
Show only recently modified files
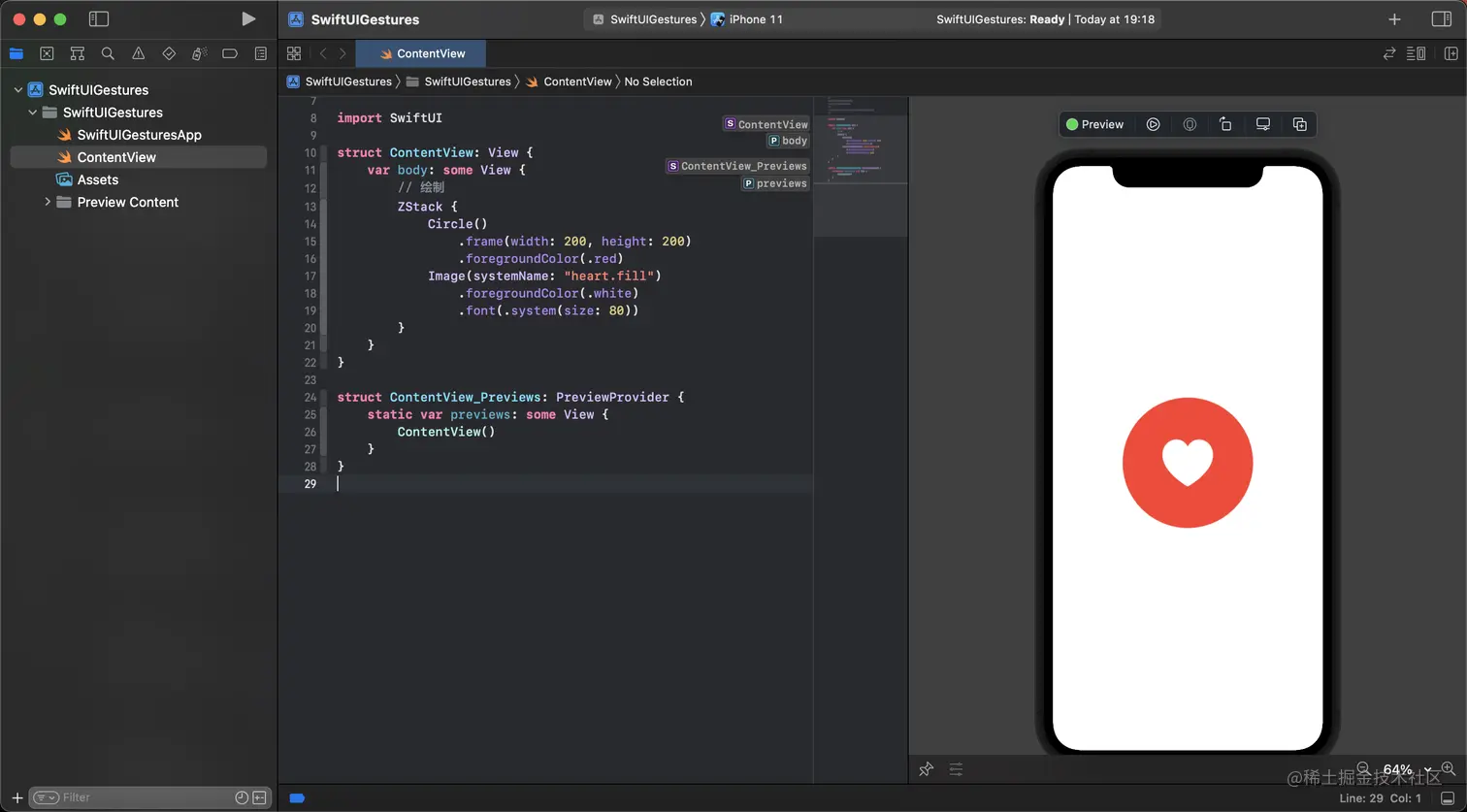tap(242, 797)
